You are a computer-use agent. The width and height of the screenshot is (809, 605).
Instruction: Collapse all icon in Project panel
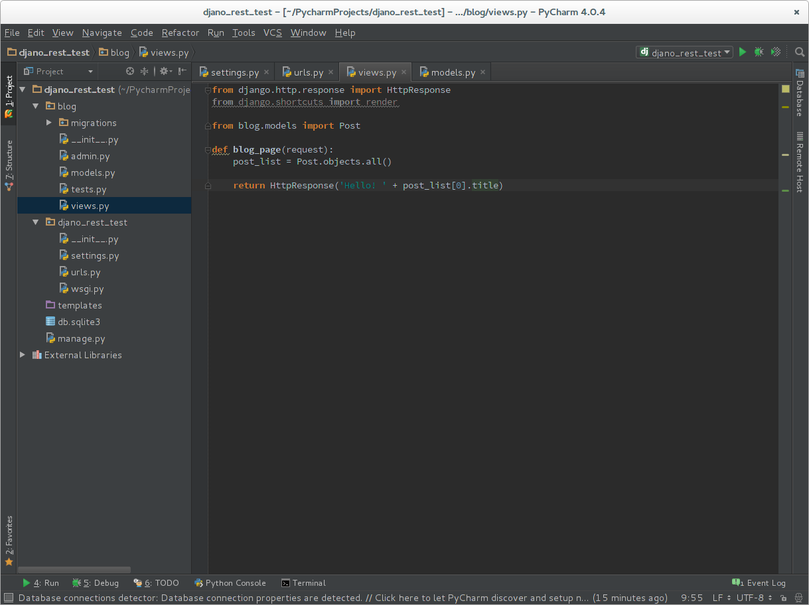[x=144, y=71]
